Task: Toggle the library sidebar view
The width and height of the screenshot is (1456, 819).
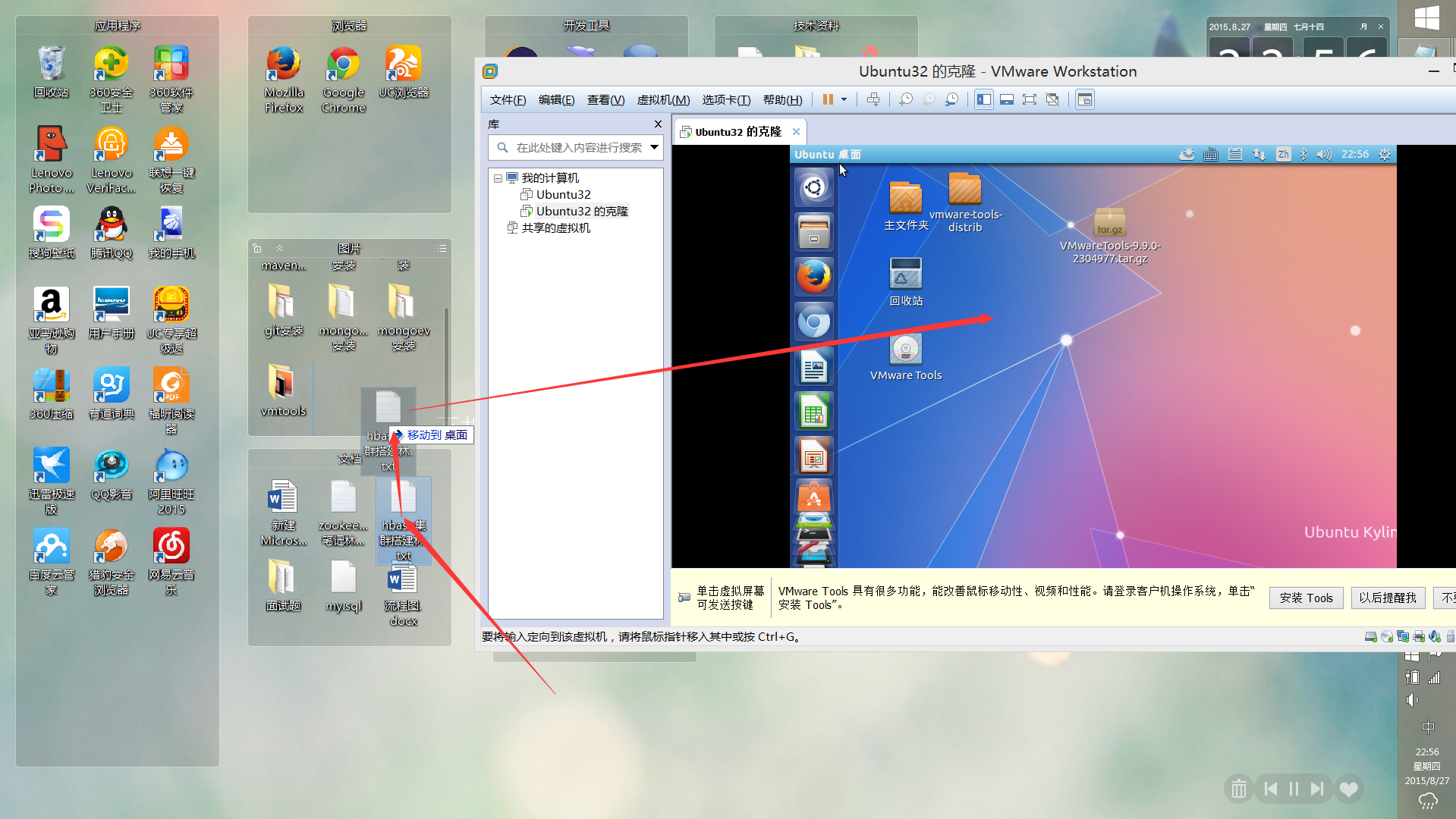Action: (x=984, y=99)
